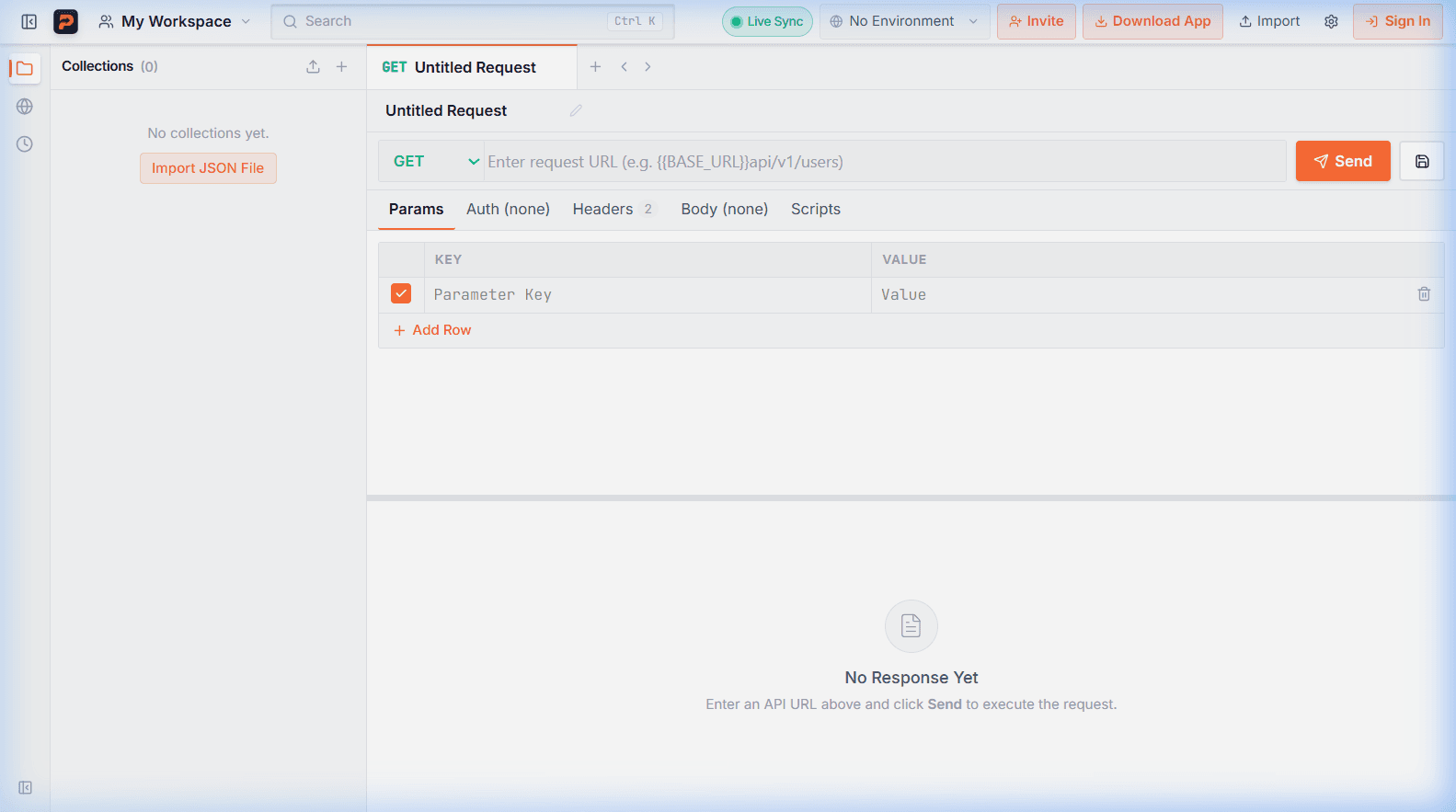Click the bottom-left panel collapse icon
1456x812 pixels.
click(x=25, y=788)
